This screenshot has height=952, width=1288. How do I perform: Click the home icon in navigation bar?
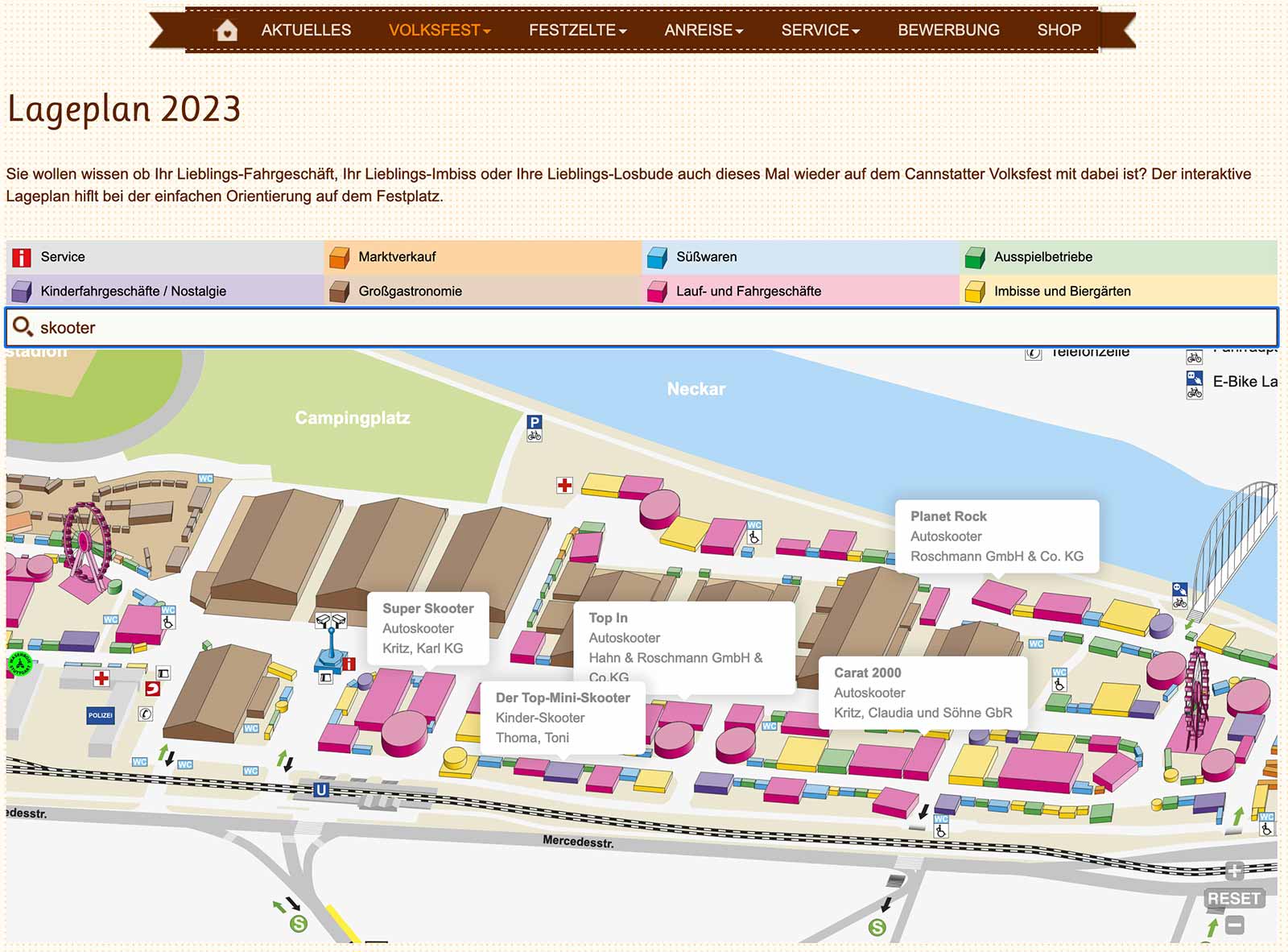point(227,31)
